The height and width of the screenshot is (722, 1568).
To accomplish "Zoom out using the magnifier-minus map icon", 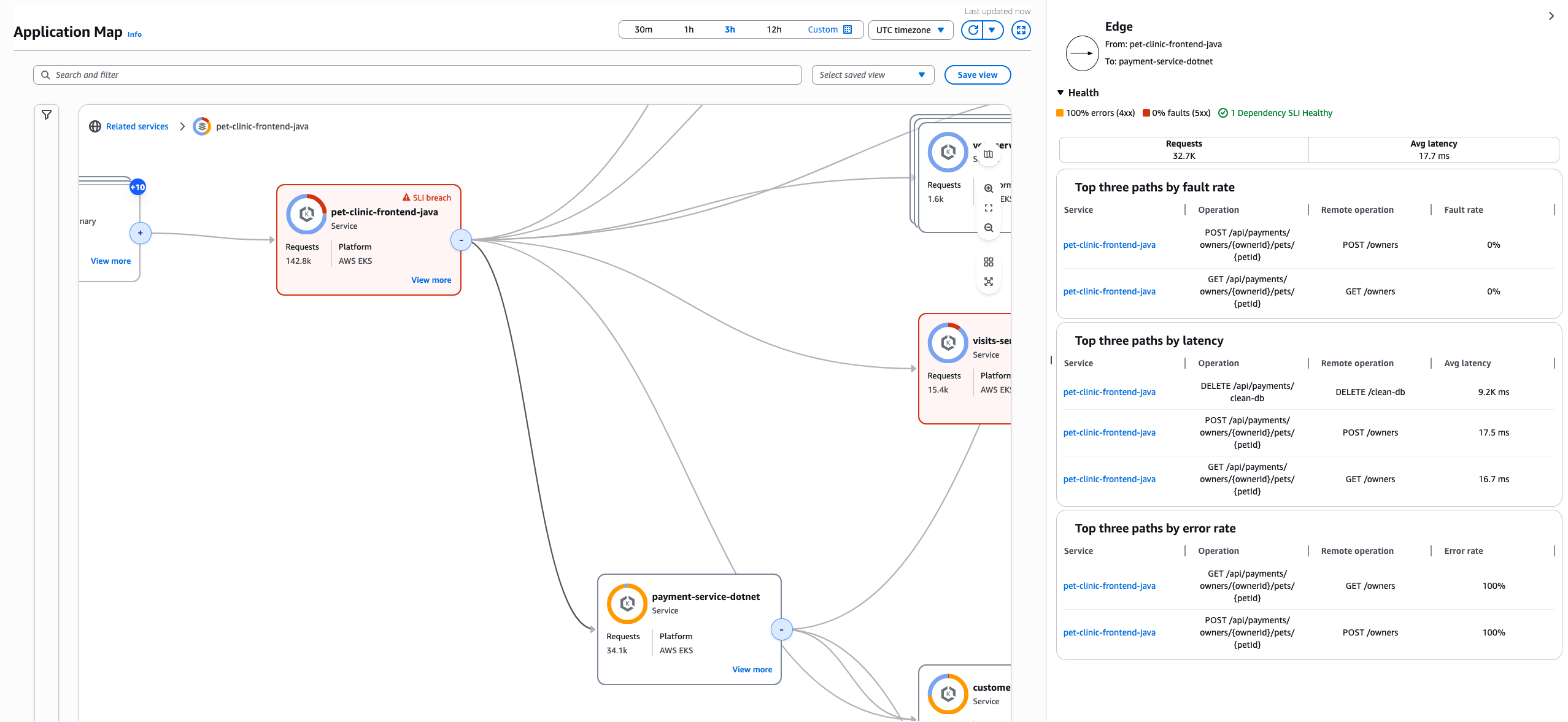I will pos(989,228).
